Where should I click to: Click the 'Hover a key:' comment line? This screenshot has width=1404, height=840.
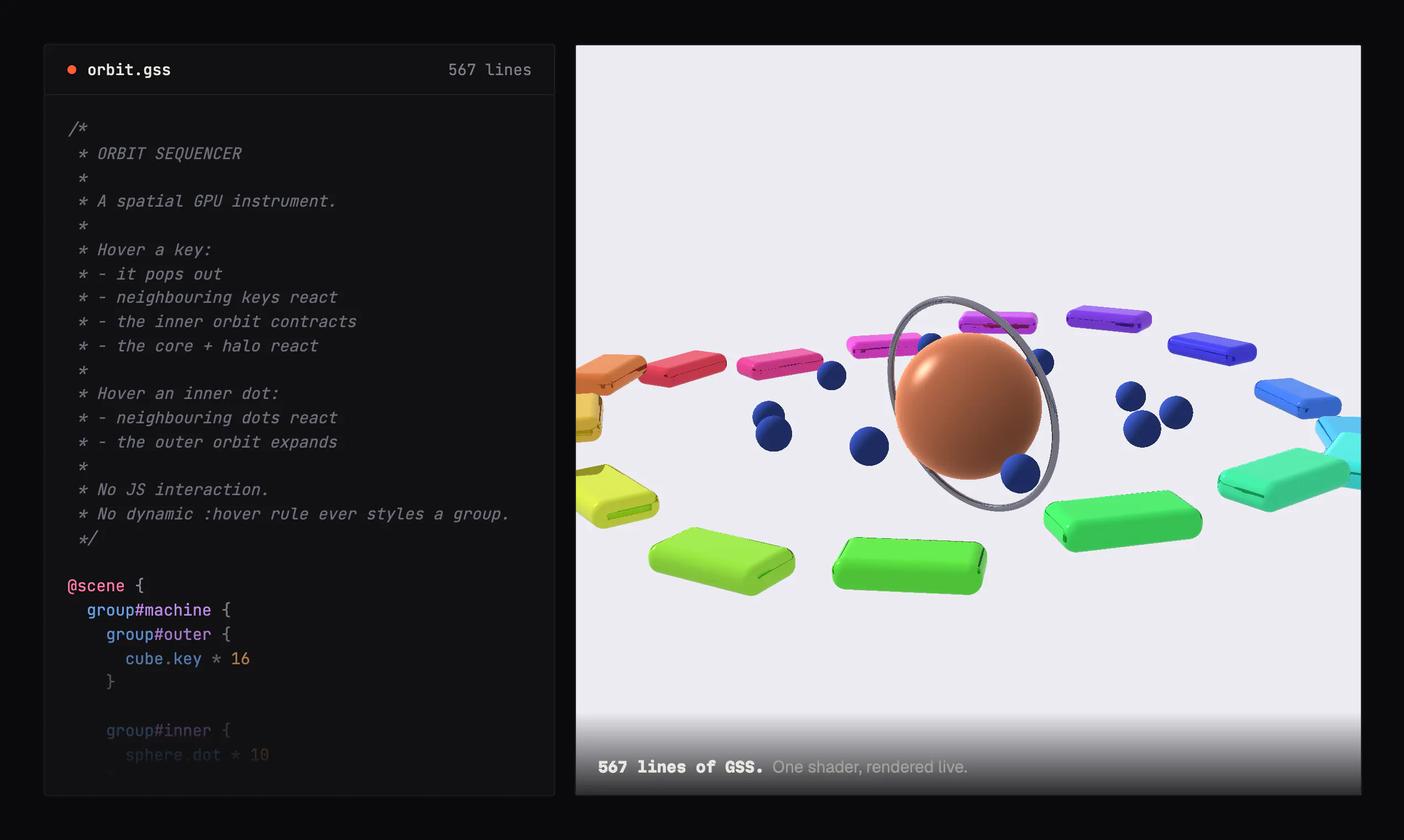154,250
